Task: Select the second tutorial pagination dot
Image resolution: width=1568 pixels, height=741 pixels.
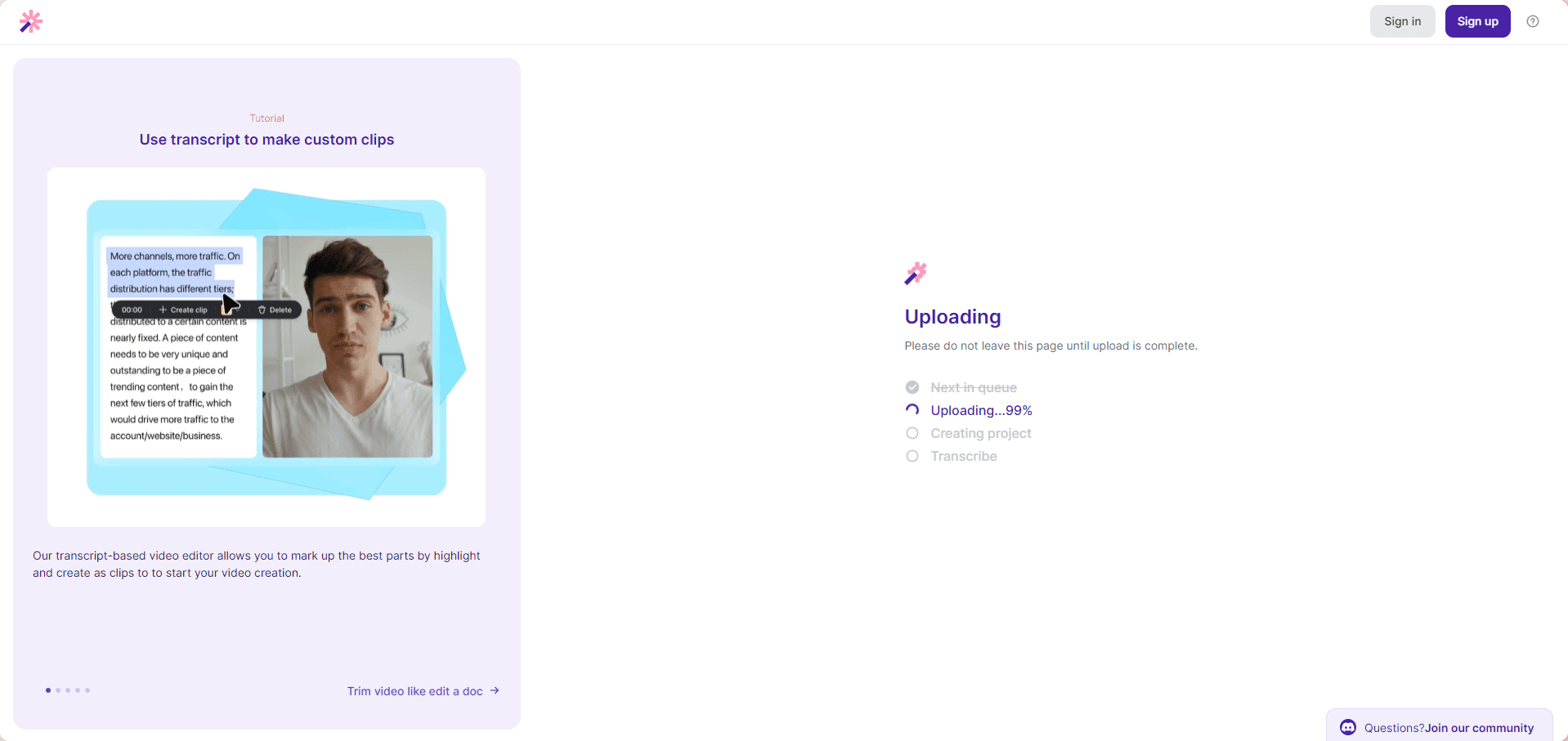Action: coord(58,690)
